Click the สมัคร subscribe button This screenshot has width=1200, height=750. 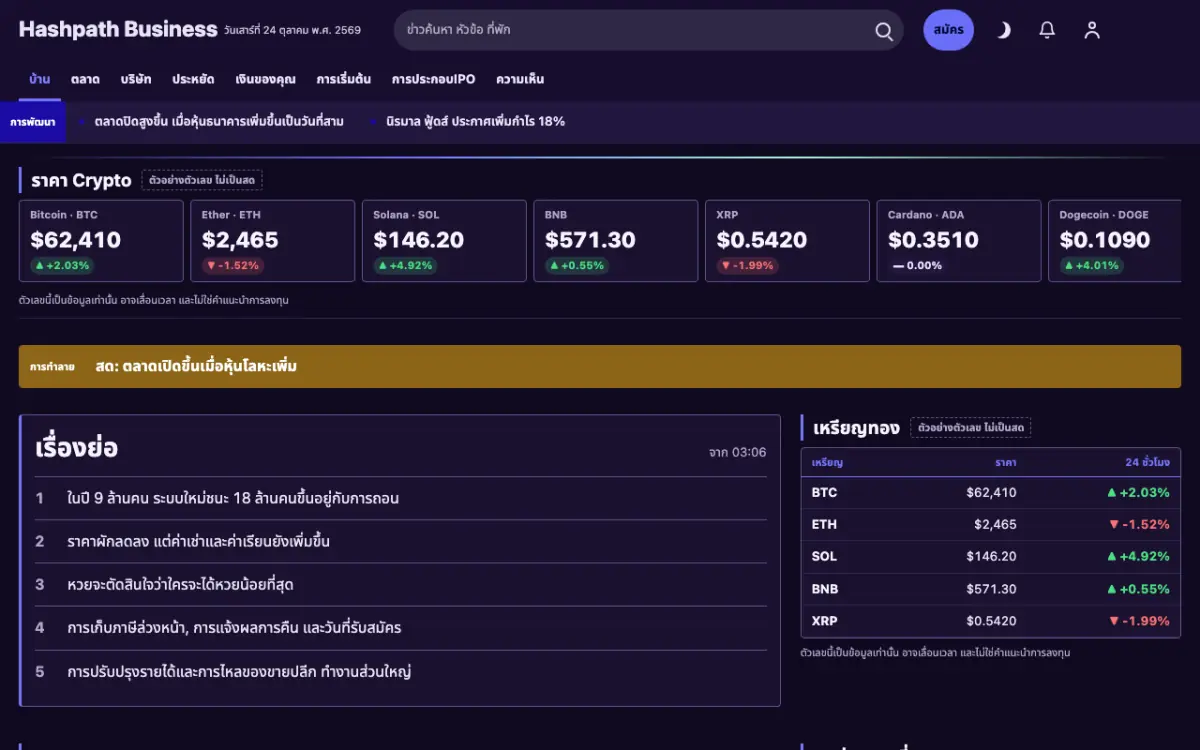pyautogui.click(x=948, y=30)
